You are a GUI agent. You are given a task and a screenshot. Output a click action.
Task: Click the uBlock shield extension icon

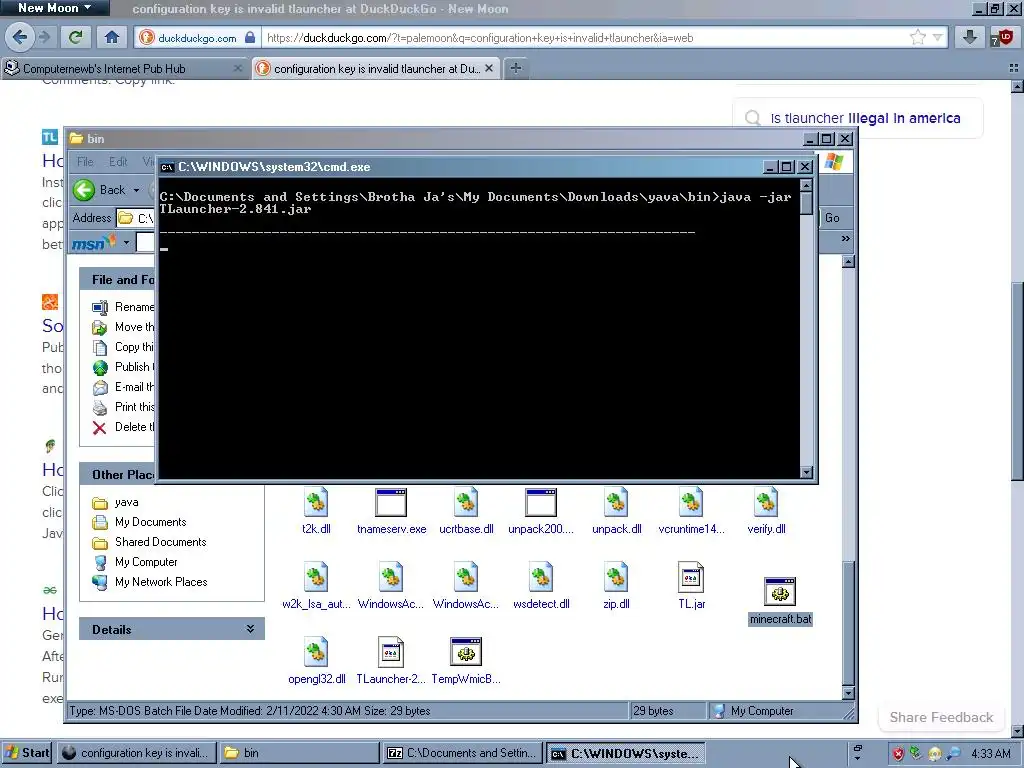[x=1002, y=37]
